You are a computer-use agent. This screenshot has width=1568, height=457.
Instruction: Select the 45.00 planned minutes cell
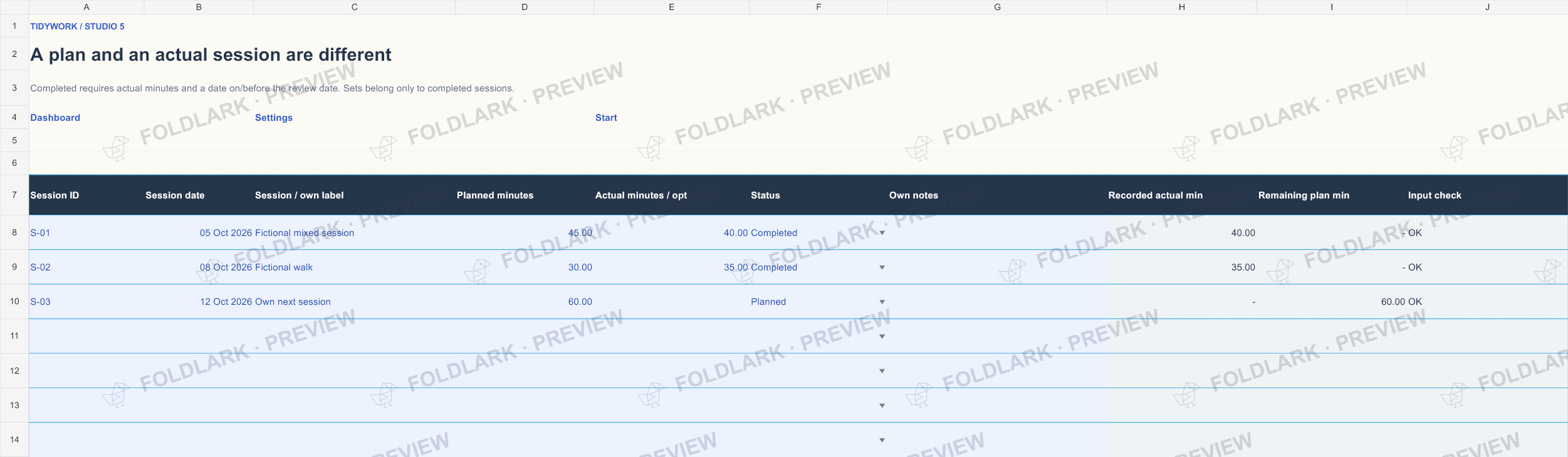[x=525, y=233]
